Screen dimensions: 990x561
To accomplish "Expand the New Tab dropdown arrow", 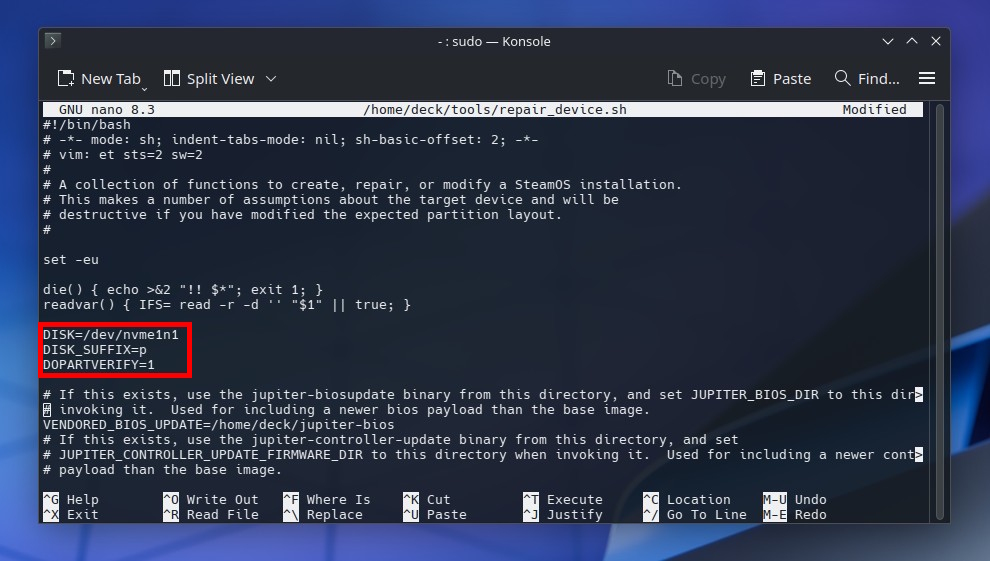I will 145,89.
